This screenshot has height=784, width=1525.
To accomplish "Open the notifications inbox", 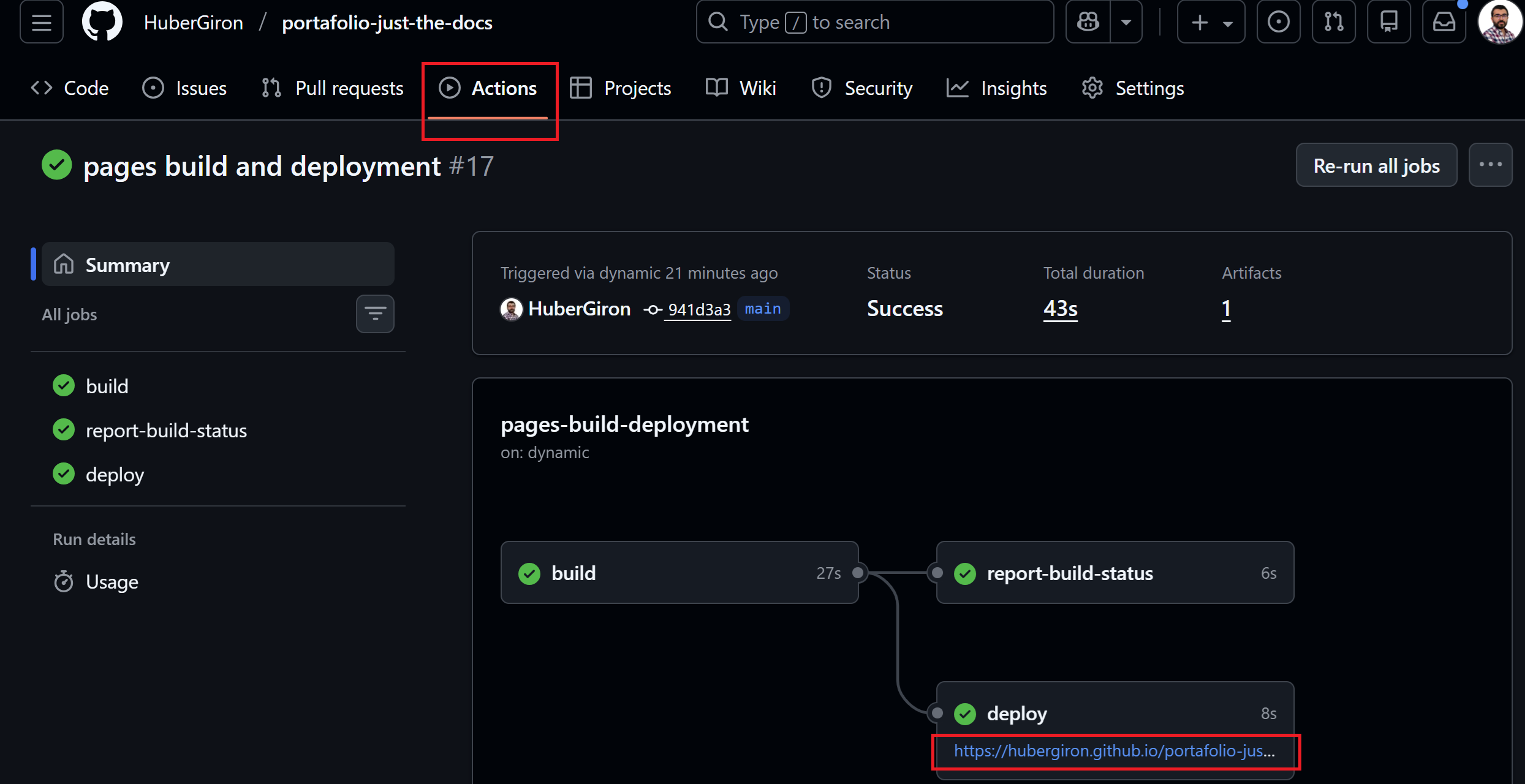I will (1444, 21).
